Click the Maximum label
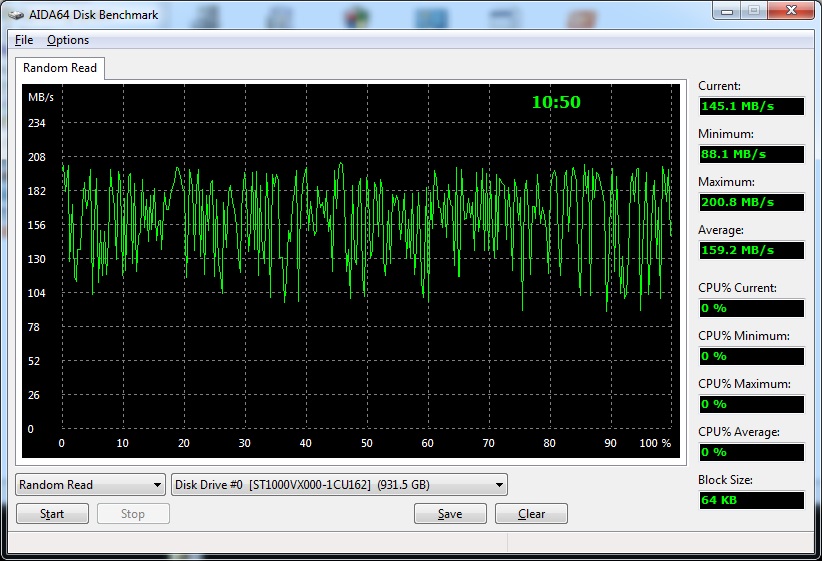Screen dimensions: 822x561 726,182
